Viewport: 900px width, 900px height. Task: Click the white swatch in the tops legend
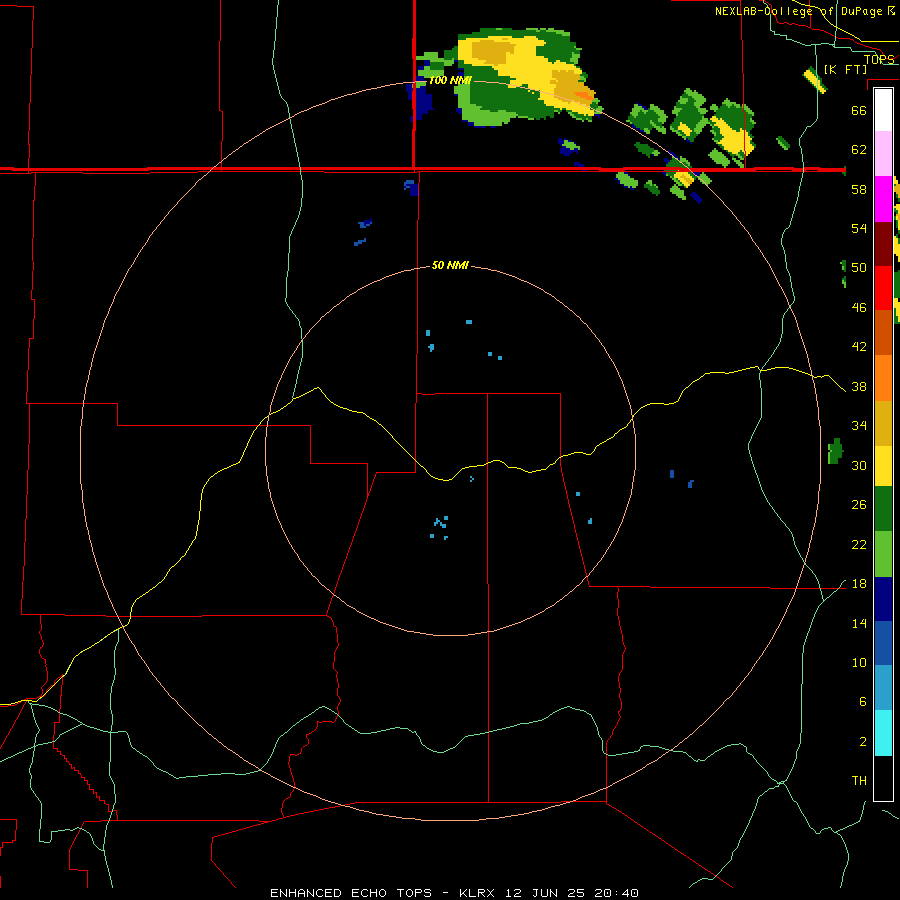point(883,110)
